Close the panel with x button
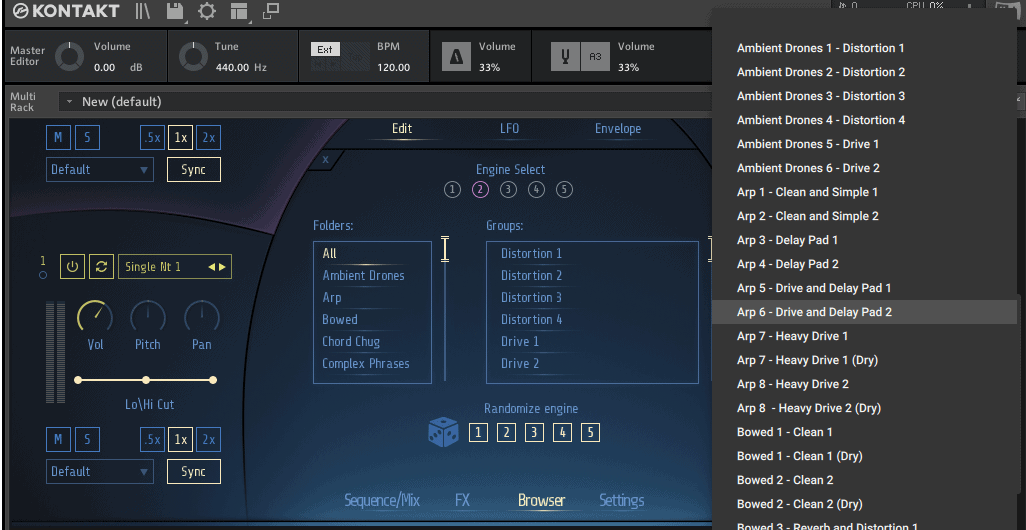 pos(325,160)
